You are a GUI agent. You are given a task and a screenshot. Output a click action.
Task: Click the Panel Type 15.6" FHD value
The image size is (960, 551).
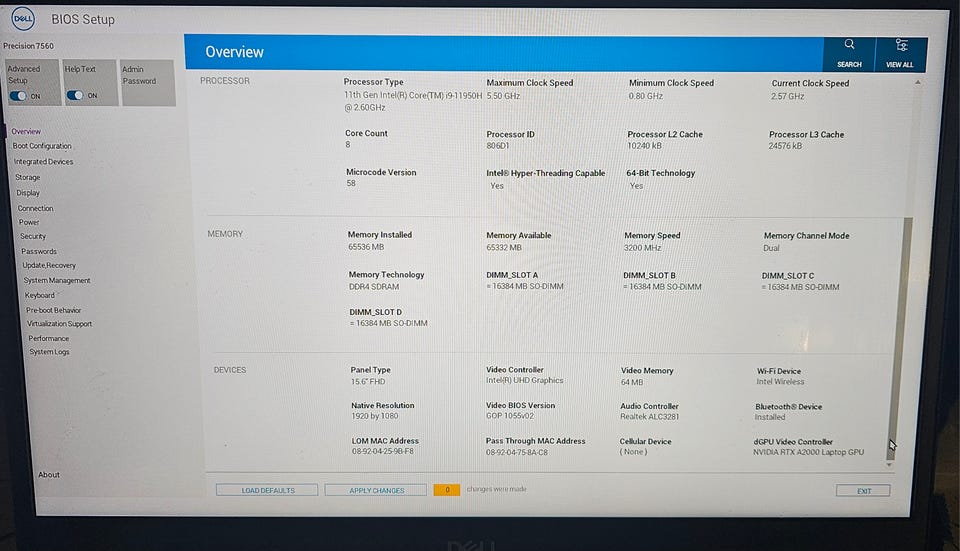368,381
